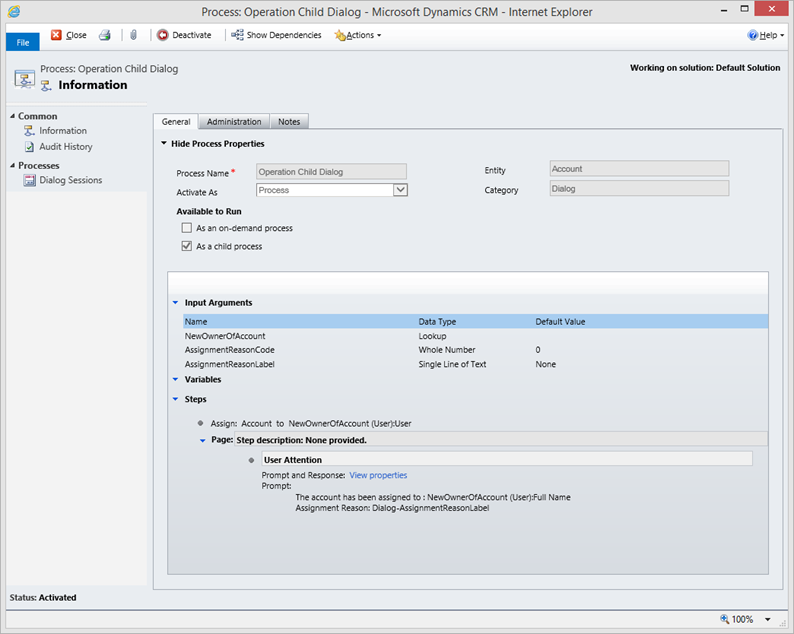Click the Audit History sidebar icon

[x=29, y=147]
